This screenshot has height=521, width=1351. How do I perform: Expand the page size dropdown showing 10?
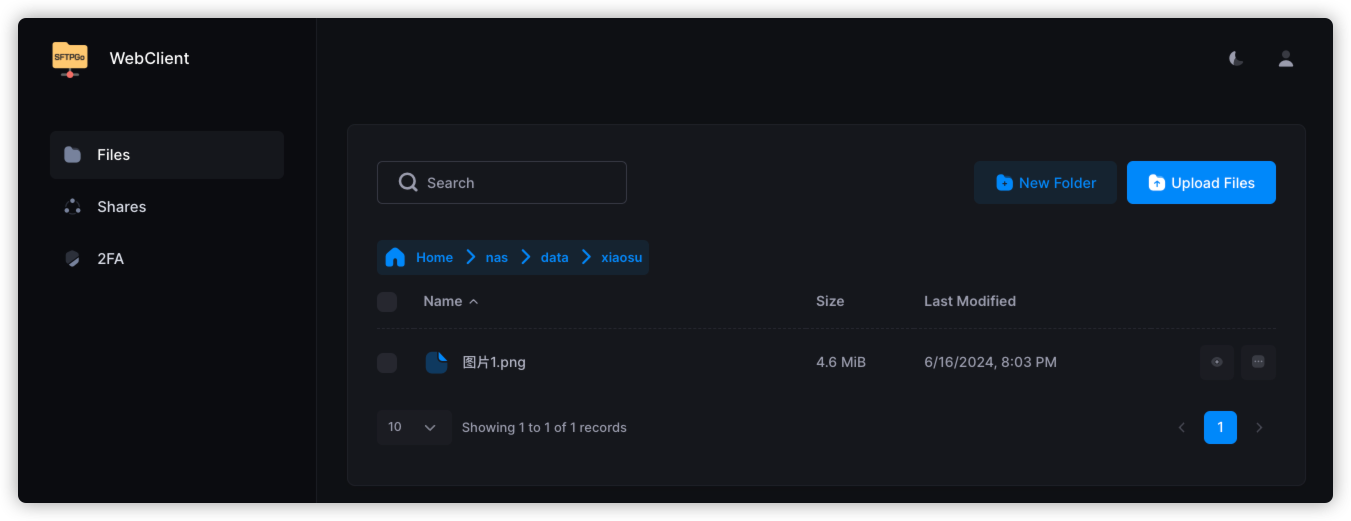[x=414, y=427]
